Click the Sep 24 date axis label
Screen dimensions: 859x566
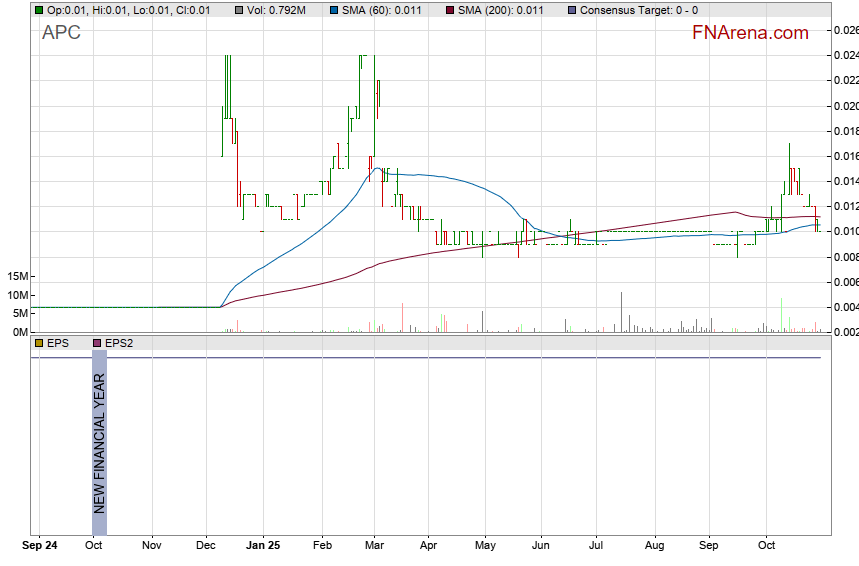tap(40, 547)
